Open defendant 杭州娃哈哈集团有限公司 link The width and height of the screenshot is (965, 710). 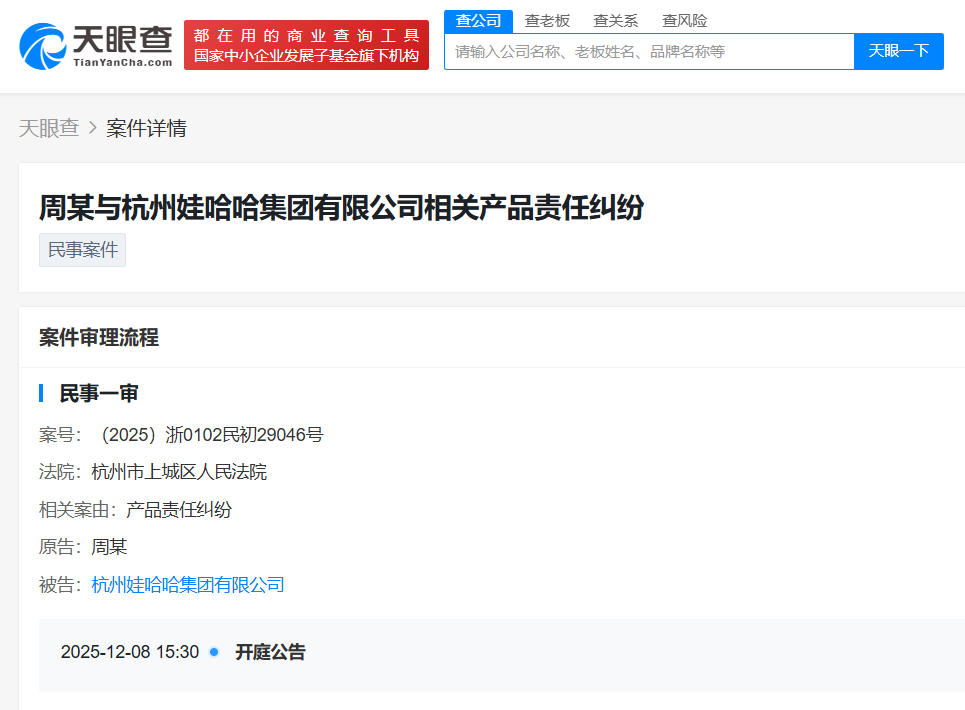[188, 585]
